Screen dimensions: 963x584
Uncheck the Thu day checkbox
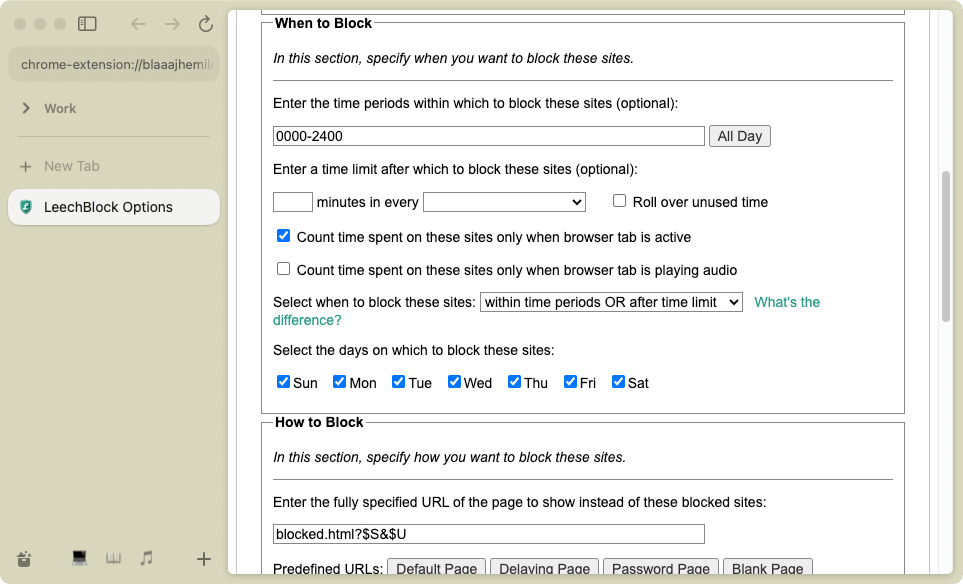tap(514, 381)
